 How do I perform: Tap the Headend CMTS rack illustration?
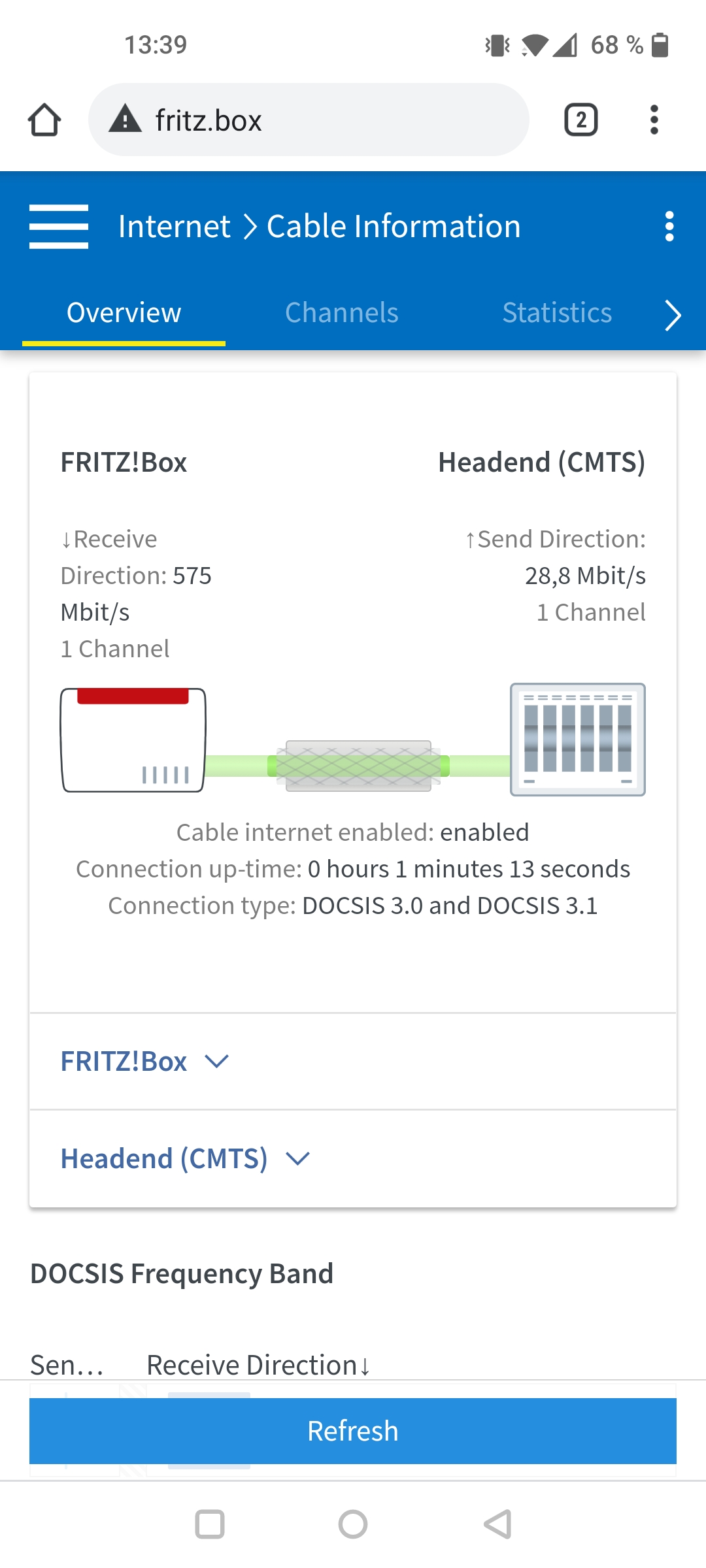577,740
